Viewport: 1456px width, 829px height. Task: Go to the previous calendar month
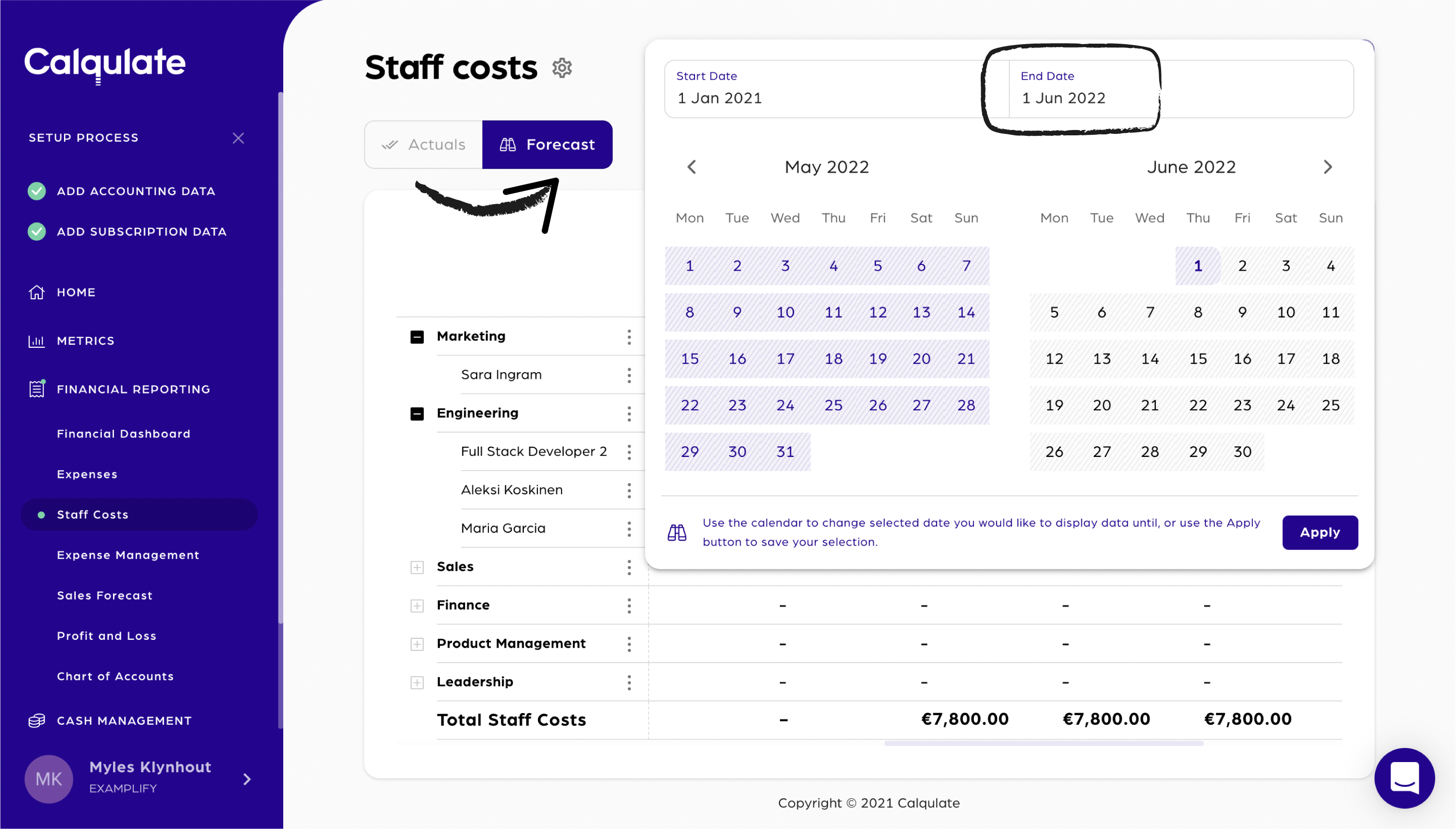692,167
